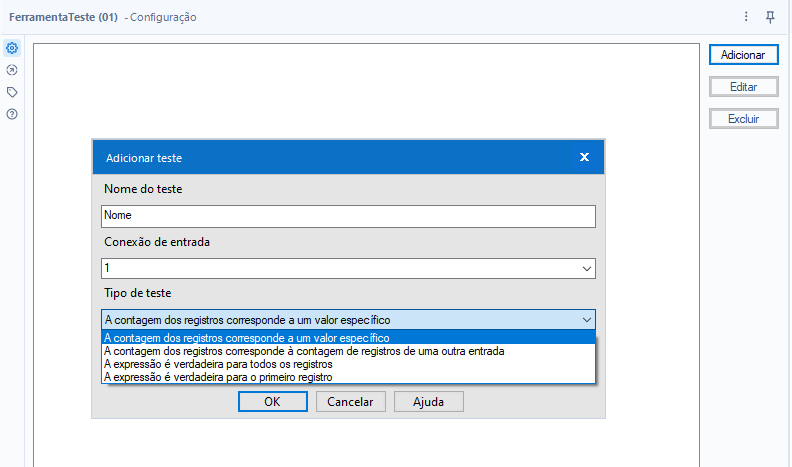Close the Adicionar teste dialog

coord(584,157)
